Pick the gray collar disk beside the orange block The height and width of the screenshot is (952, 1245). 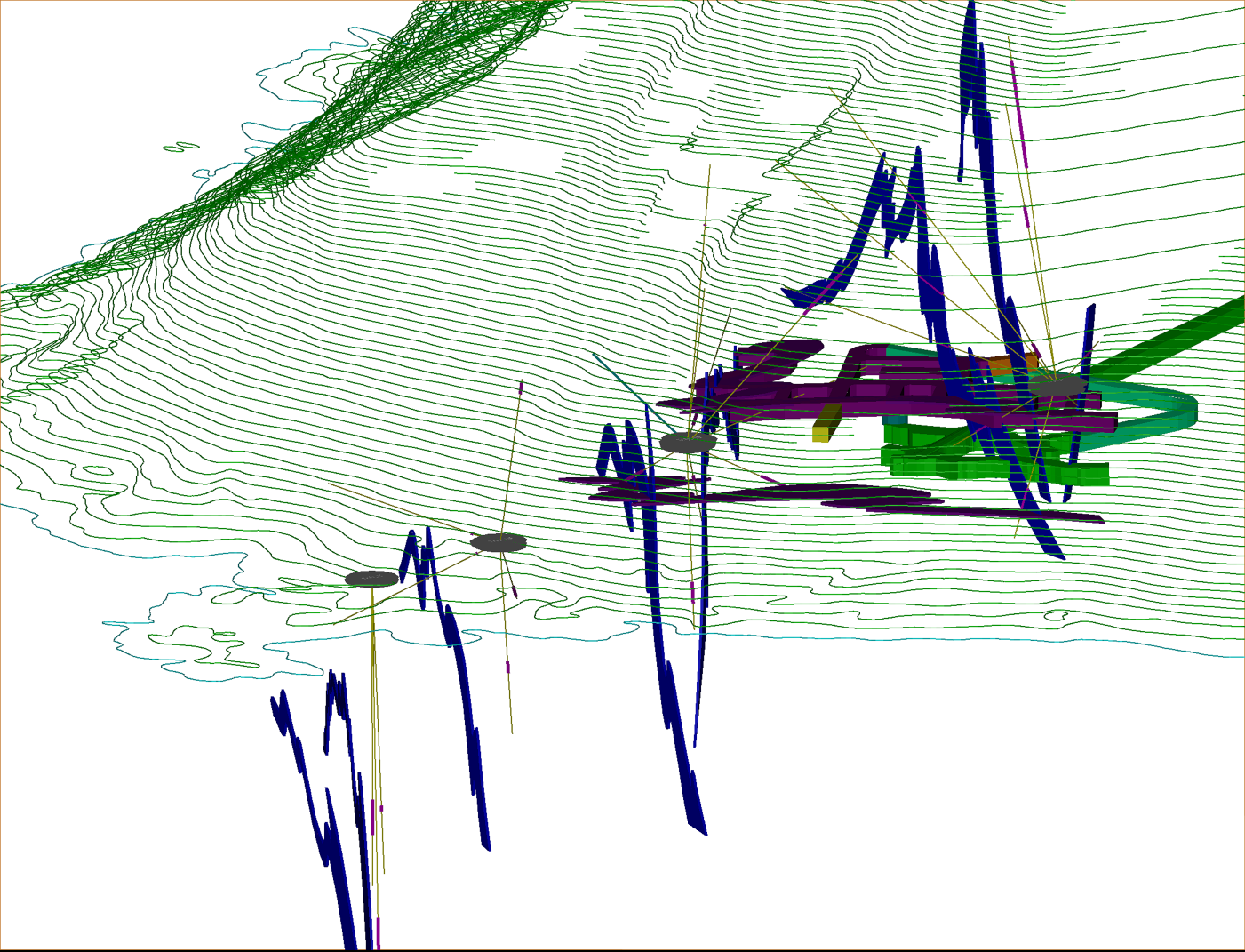1057,385
